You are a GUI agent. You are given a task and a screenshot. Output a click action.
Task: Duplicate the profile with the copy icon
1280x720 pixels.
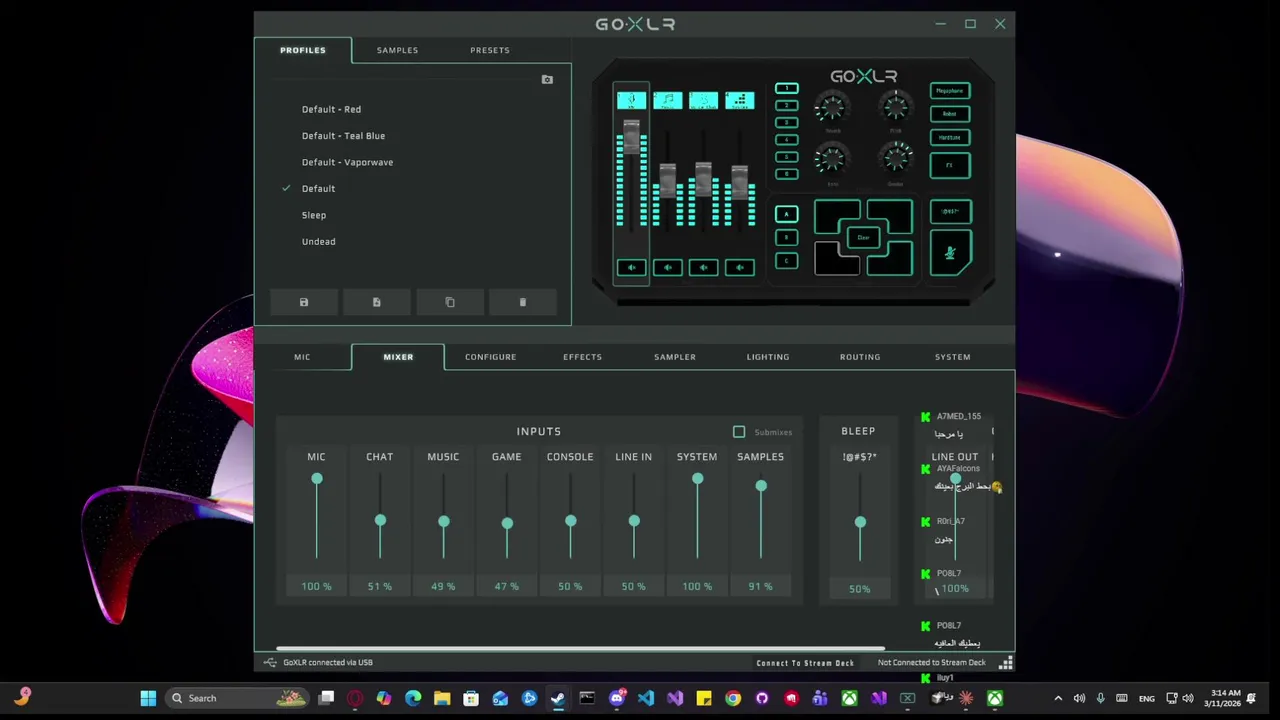pyautogui.click(x=450, y=302)
